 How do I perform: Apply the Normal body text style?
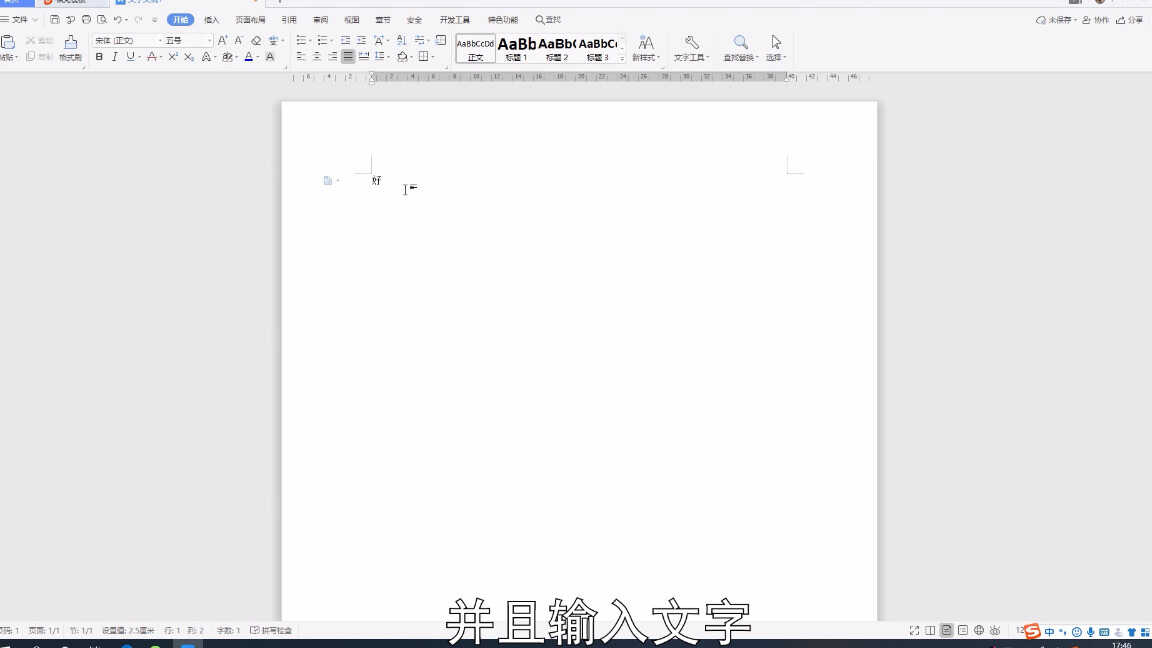475,48
